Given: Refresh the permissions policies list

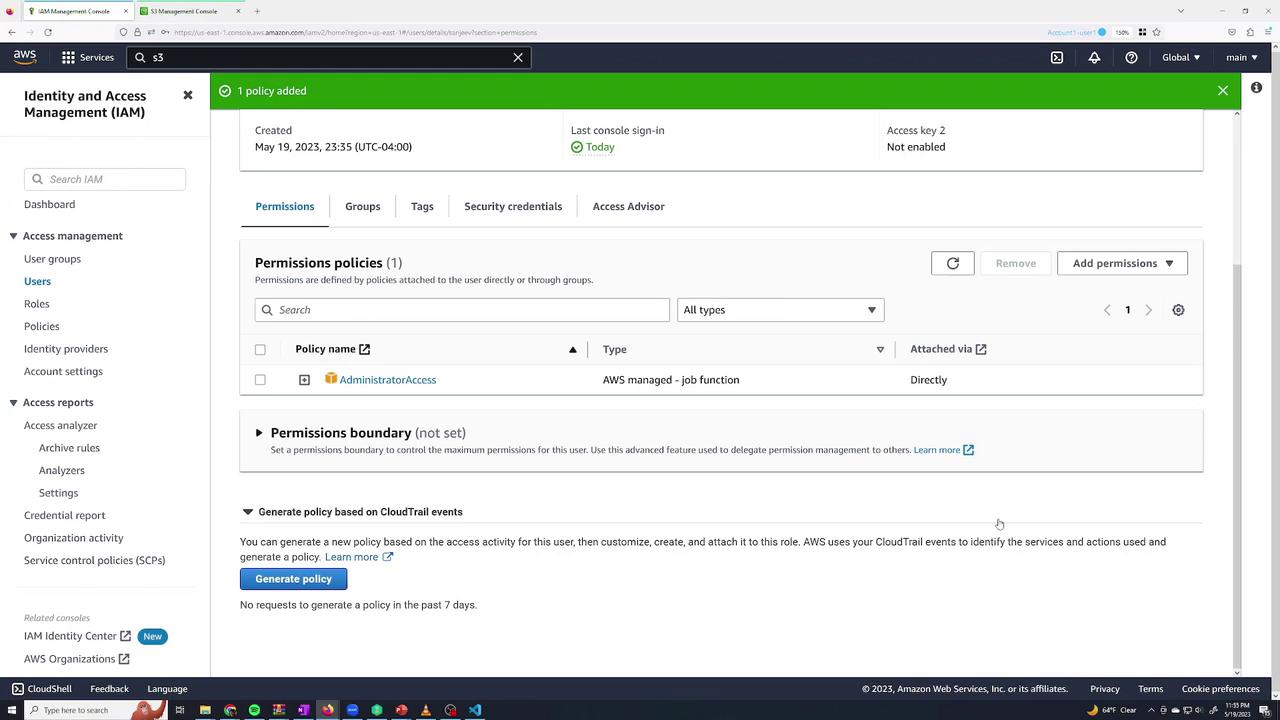Looking at the screenshot, I should click(x=952, y=263).
